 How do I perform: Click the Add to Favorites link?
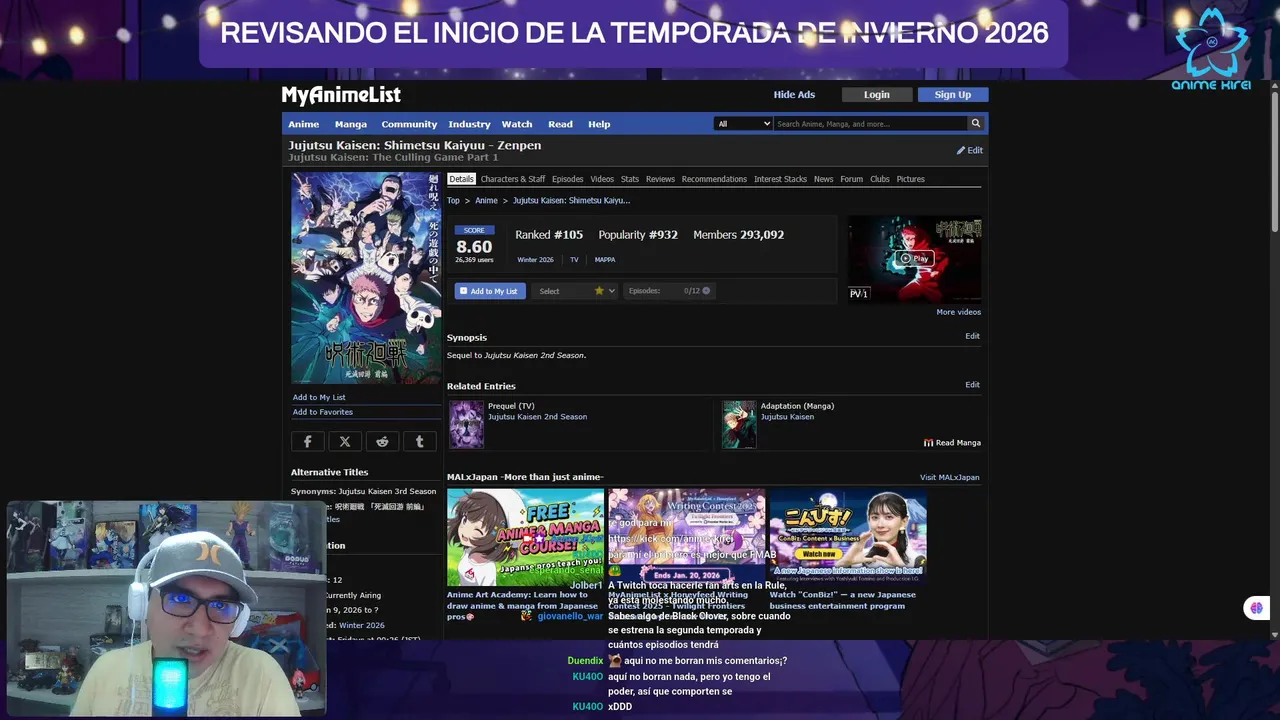pos(322,412)
